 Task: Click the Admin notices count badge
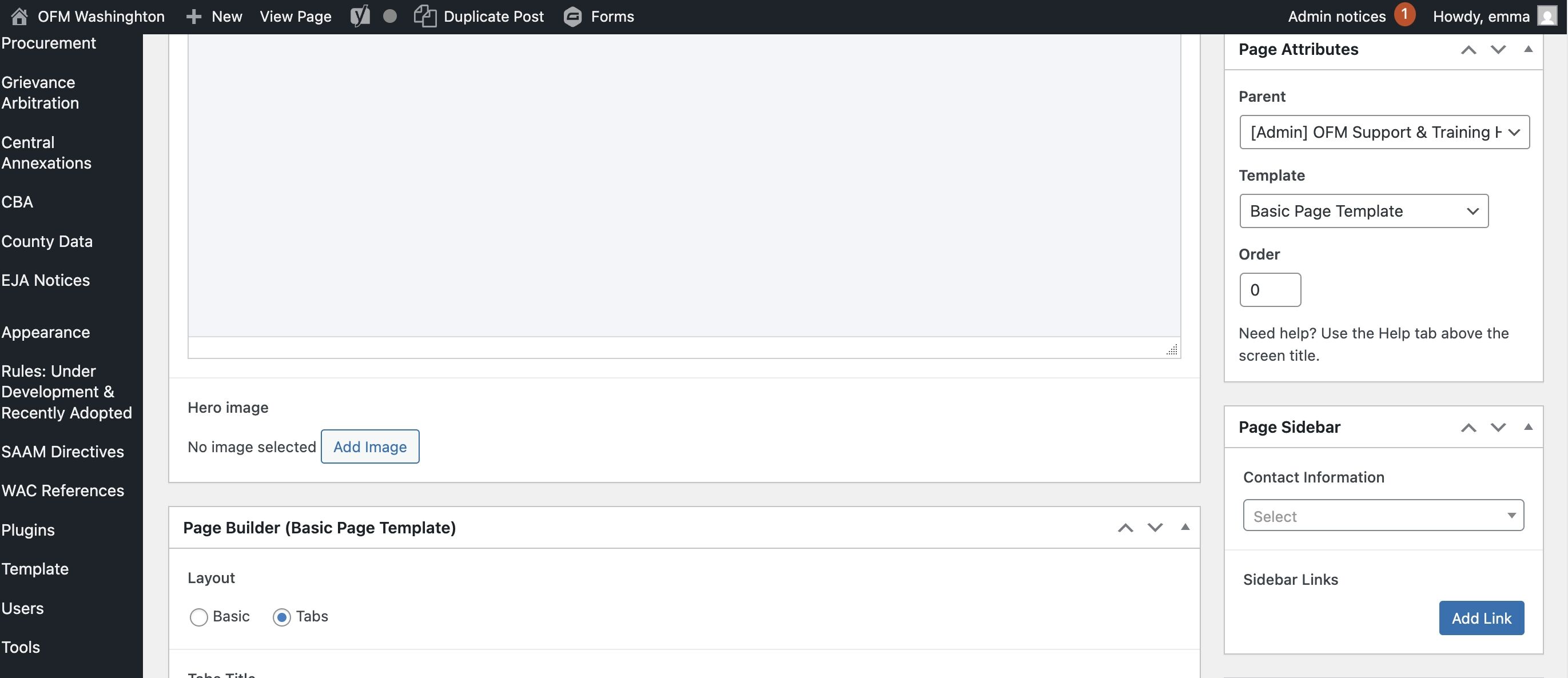coord(1404,15)
